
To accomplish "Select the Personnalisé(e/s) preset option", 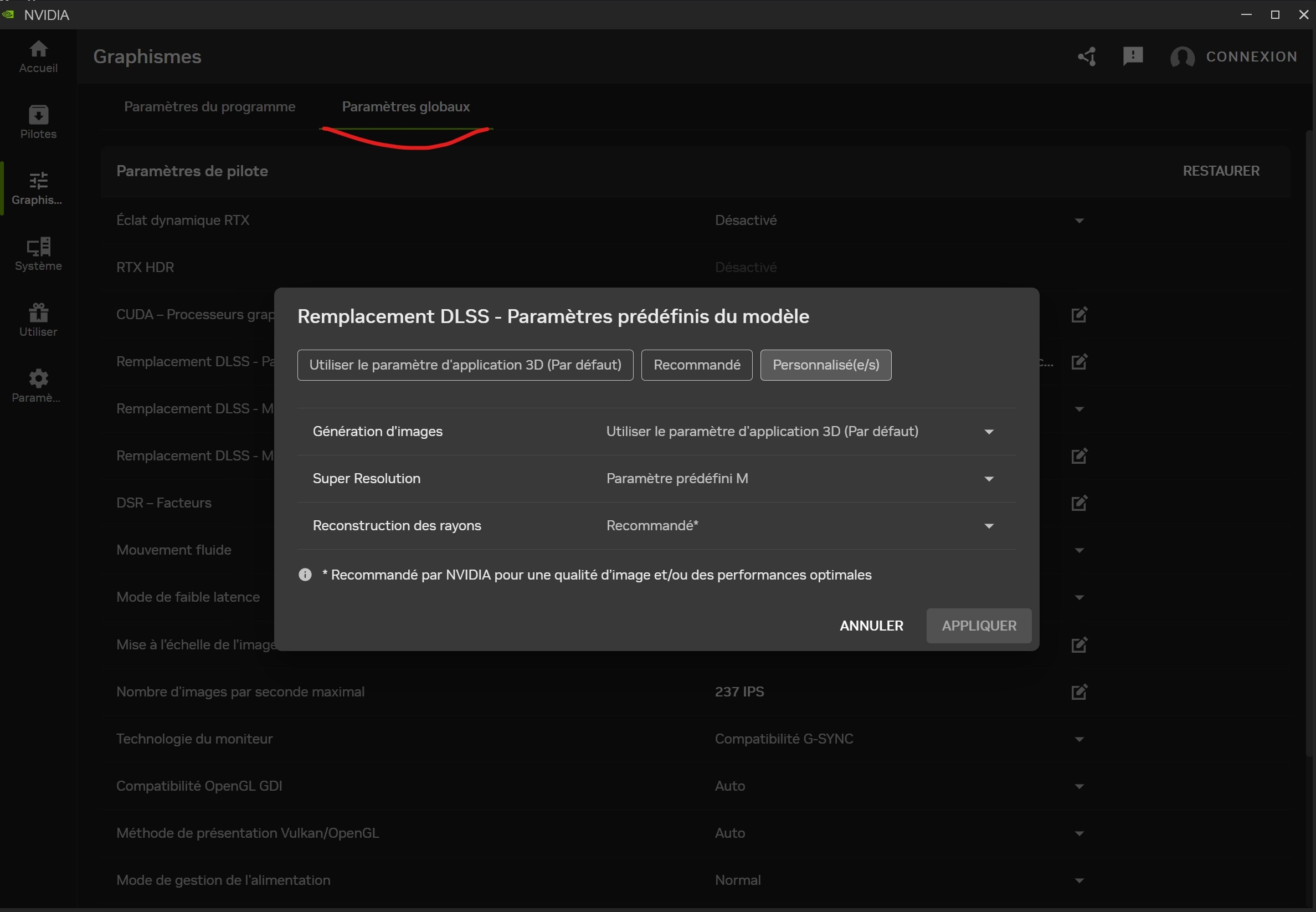I will point(825,365).
